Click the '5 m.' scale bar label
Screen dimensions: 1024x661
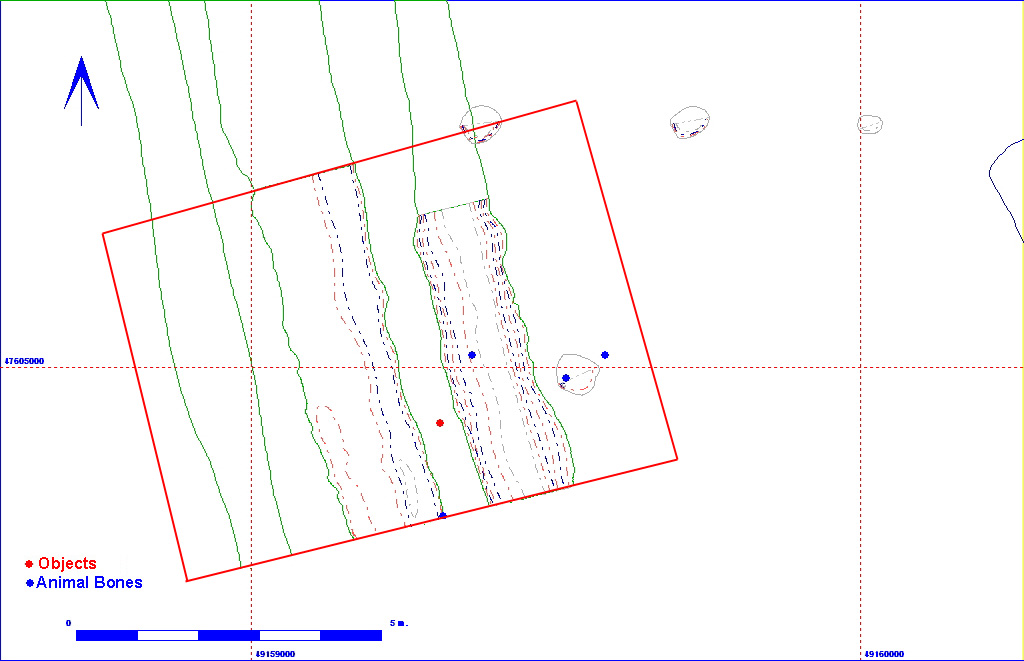click(399, 623)
